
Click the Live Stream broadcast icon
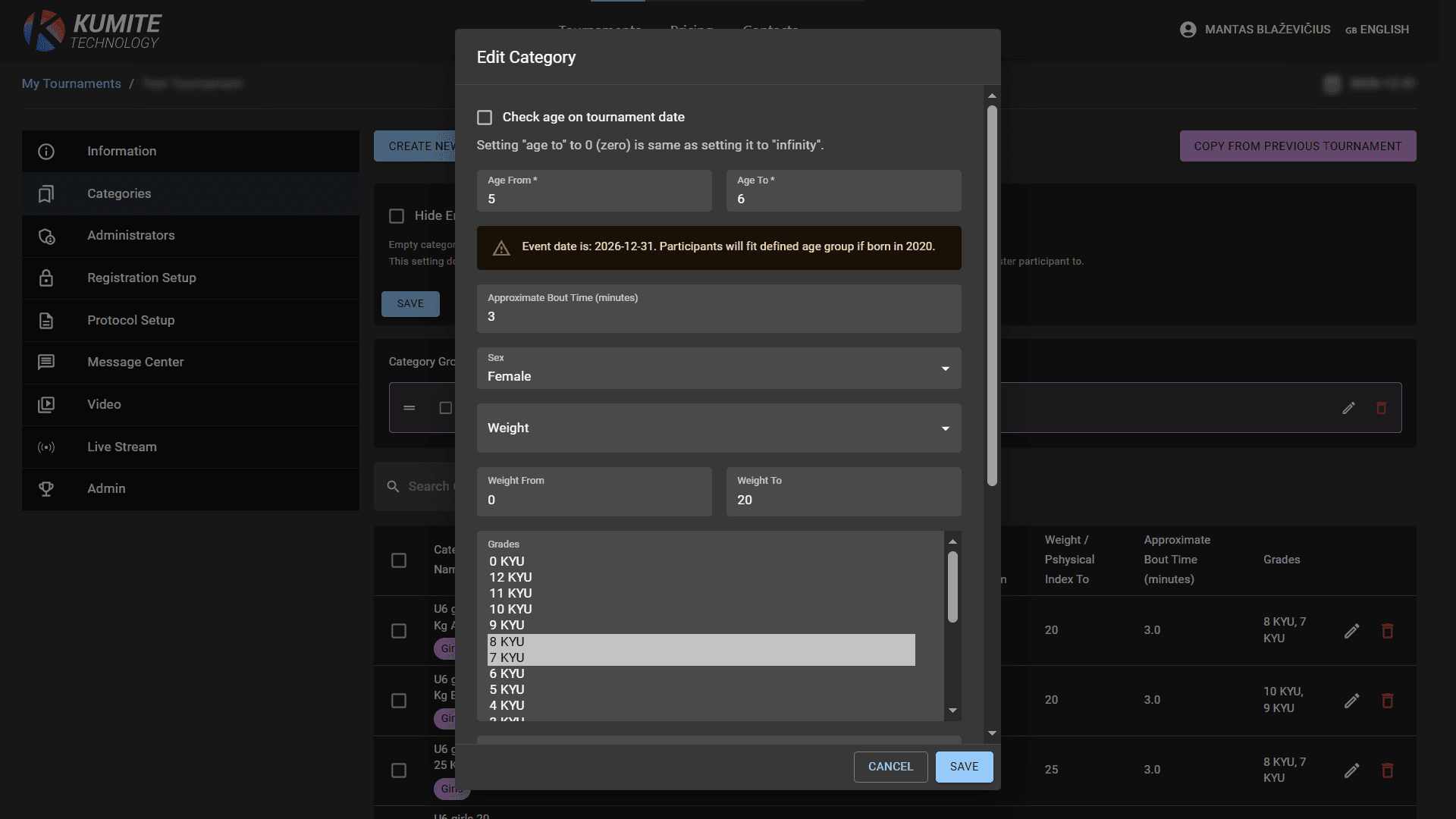pos(46,447)
